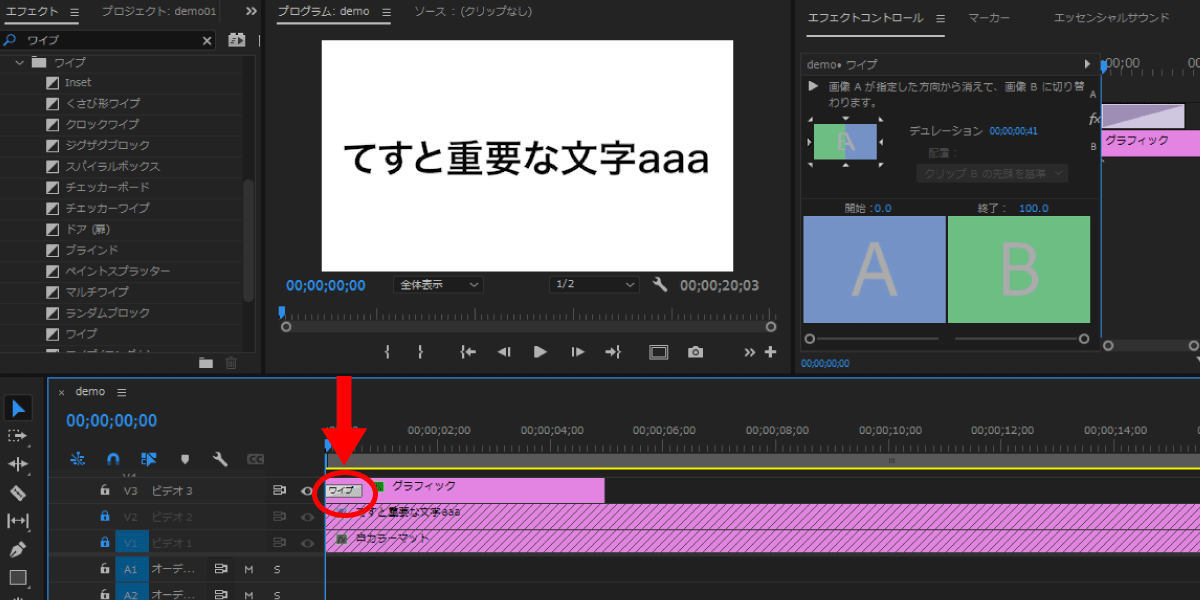Switch to エッセンシャルサウンド tab
The height and width of the screenshot is (600, 1200).
(x=1110, y=18)
